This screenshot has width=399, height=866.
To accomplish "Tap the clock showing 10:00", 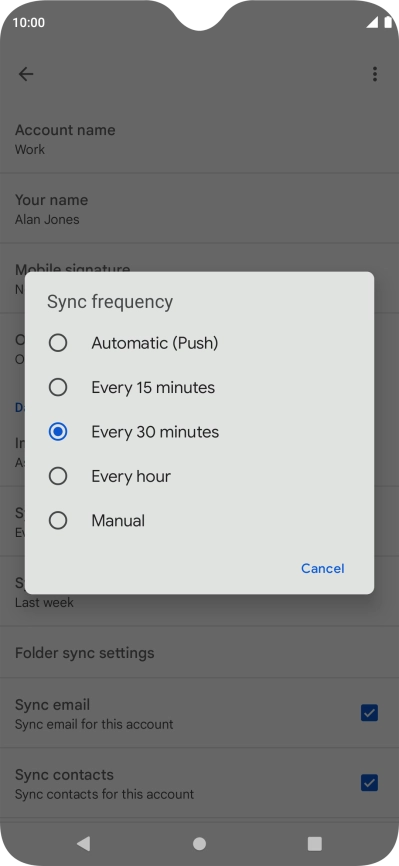I will (29, 22).
